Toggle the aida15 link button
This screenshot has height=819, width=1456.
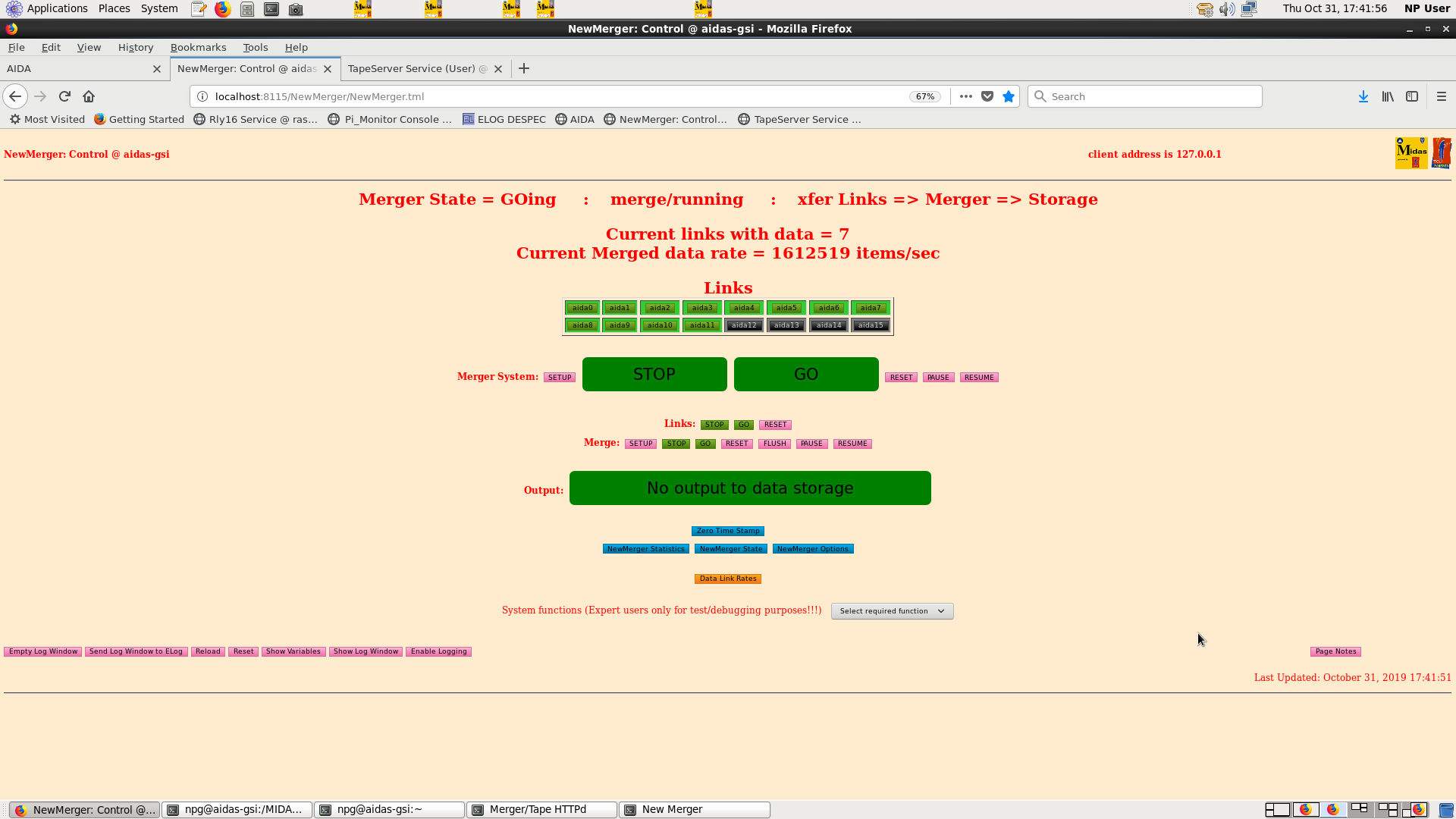click(x=871, y=325)
